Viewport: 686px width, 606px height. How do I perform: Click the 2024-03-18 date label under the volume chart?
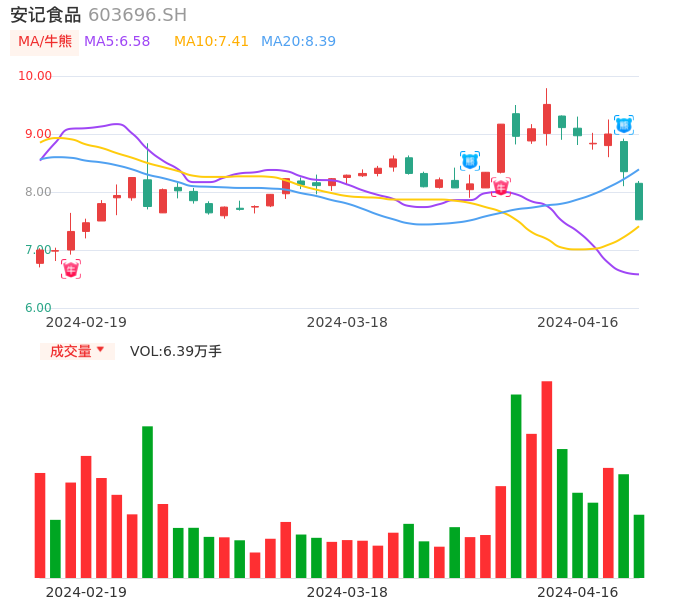(347, 592)
